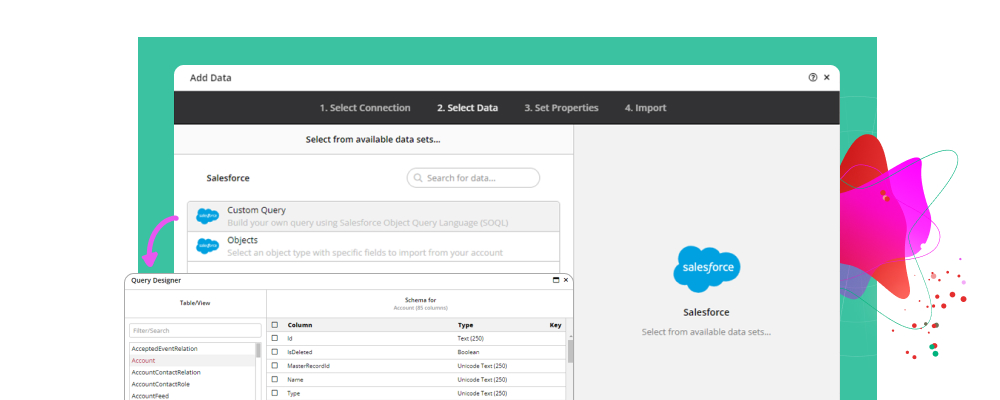Click the large Salesforce cloud logo

pos(707,269)
